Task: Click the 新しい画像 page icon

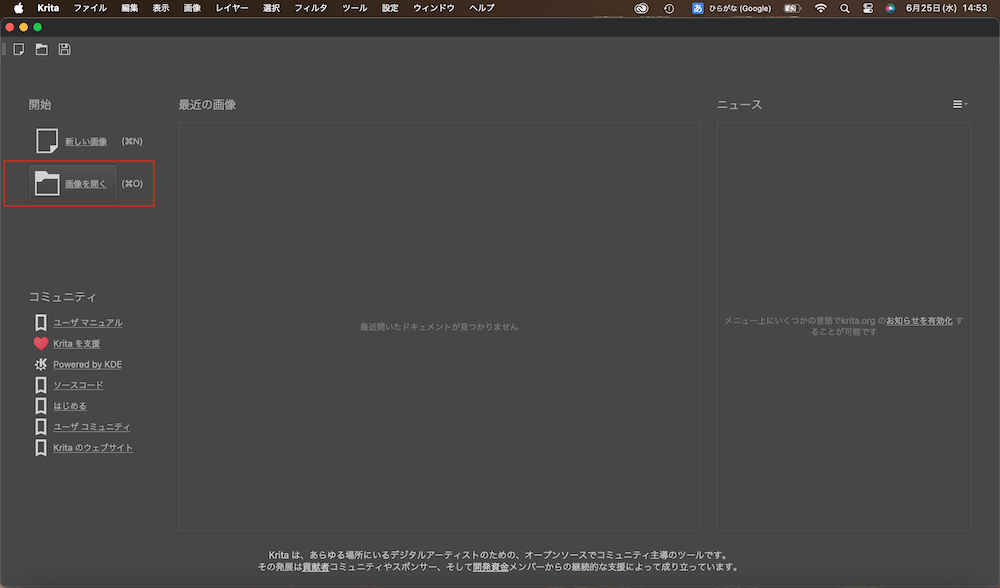Action: click(x=47, y=141)
